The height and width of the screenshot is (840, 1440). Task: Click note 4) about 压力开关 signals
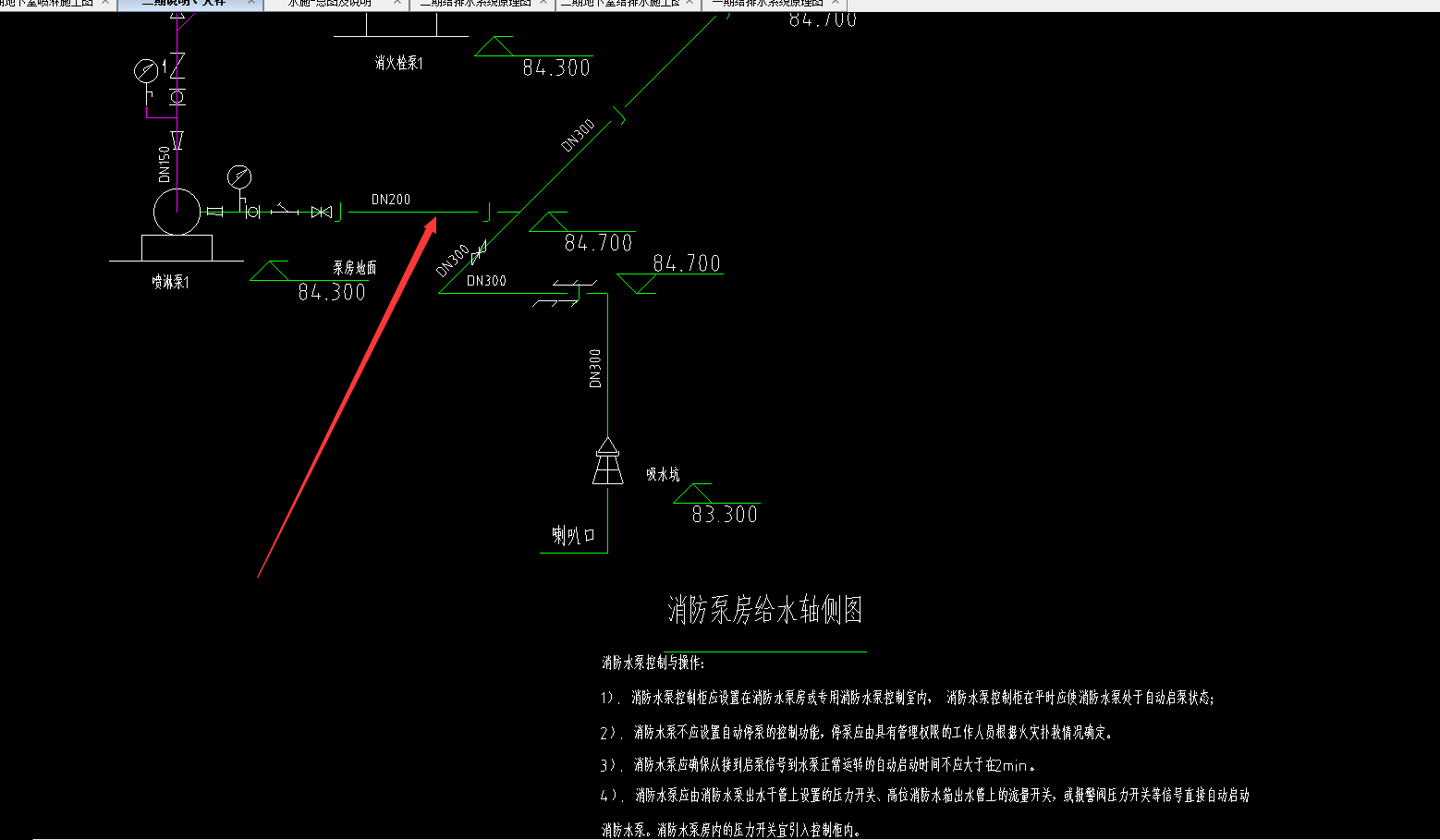point(925,796)
